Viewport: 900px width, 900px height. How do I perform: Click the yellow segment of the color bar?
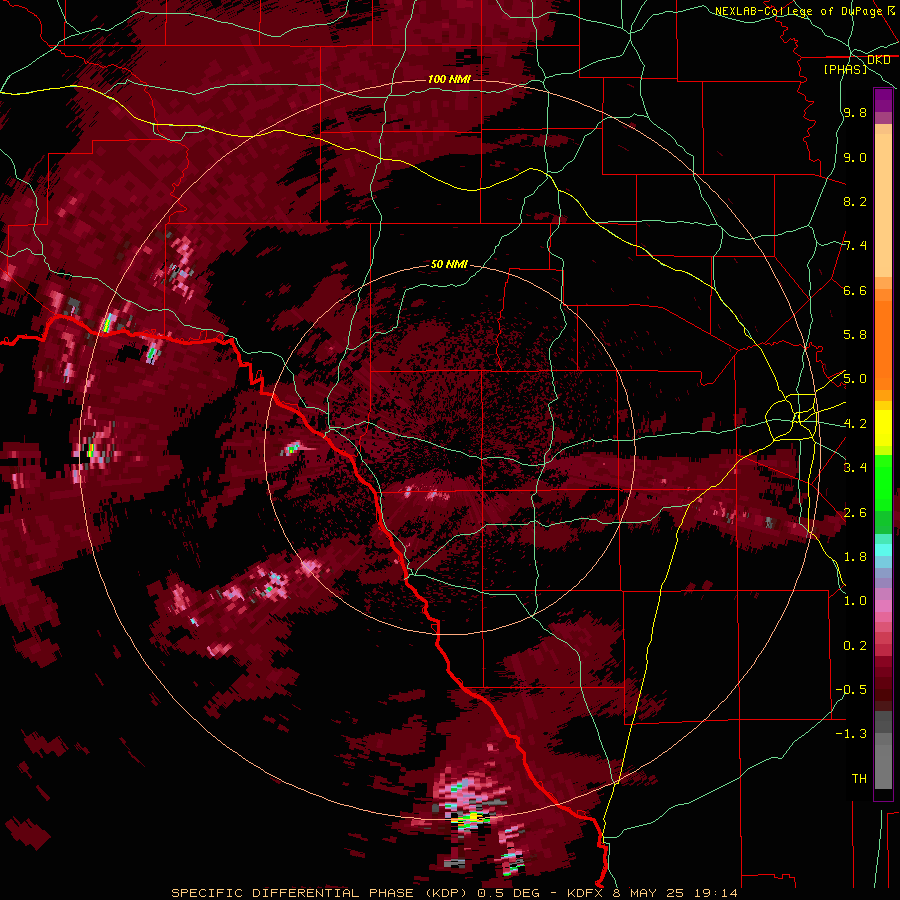tap(883, 428)
